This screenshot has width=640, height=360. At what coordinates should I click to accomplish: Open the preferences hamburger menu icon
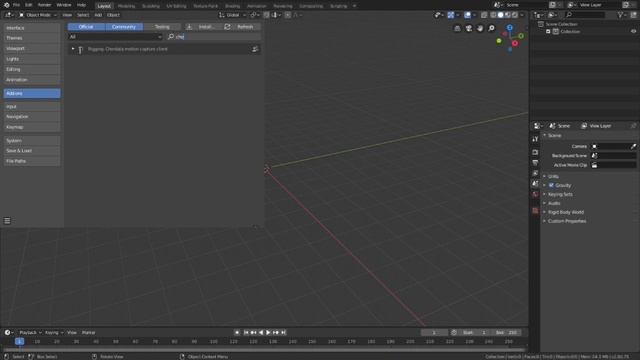(x=7, y=221)
